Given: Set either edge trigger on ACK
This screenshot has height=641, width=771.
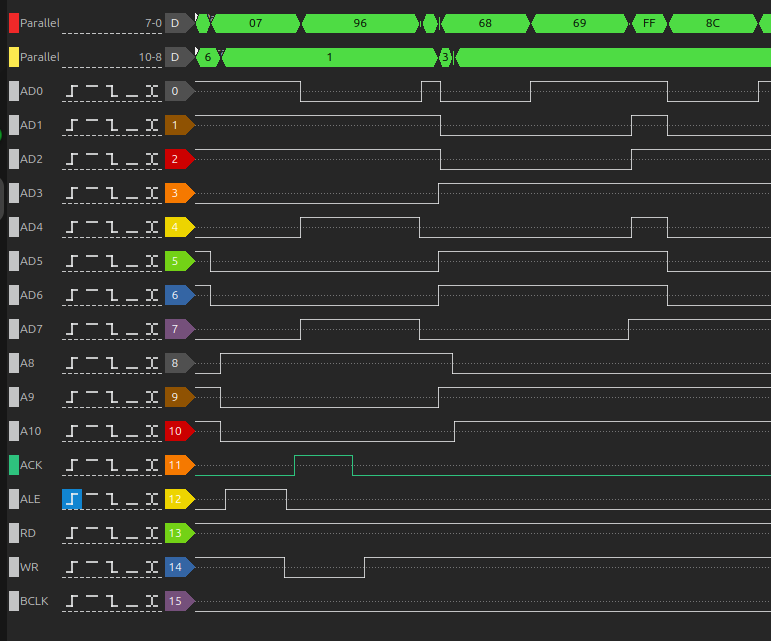Looking at the screenshot, I should [152, 465].
